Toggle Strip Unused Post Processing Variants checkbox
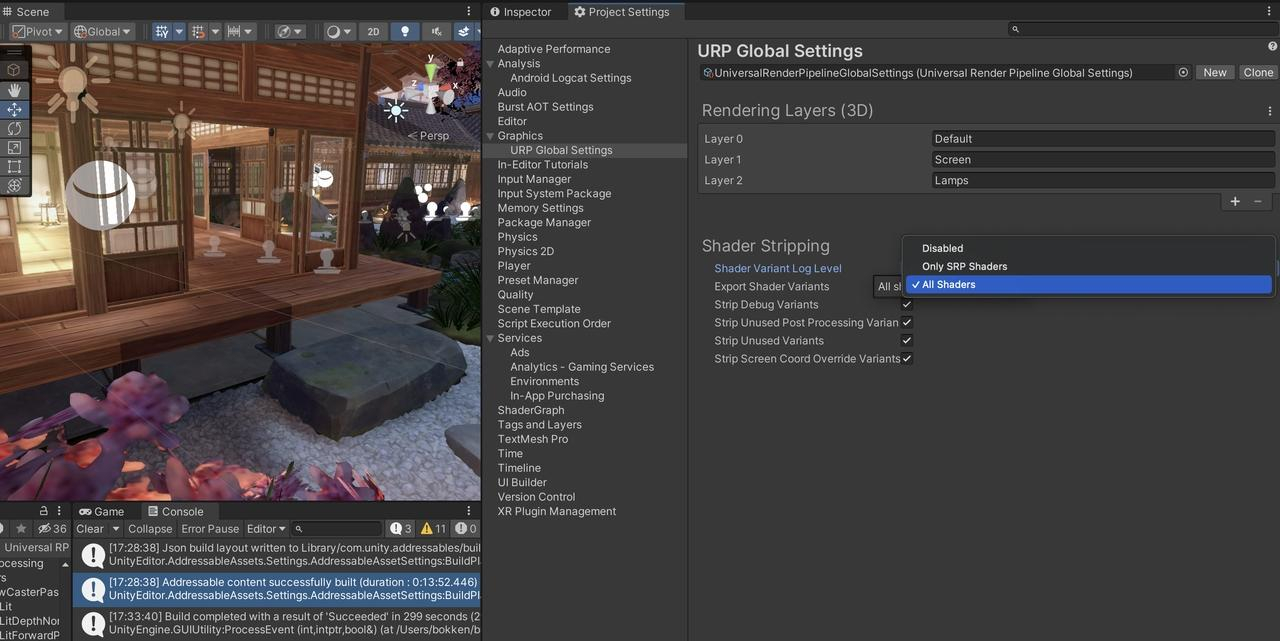The image size is (1280, 641). pyautogui.click(x=907, y=322)
